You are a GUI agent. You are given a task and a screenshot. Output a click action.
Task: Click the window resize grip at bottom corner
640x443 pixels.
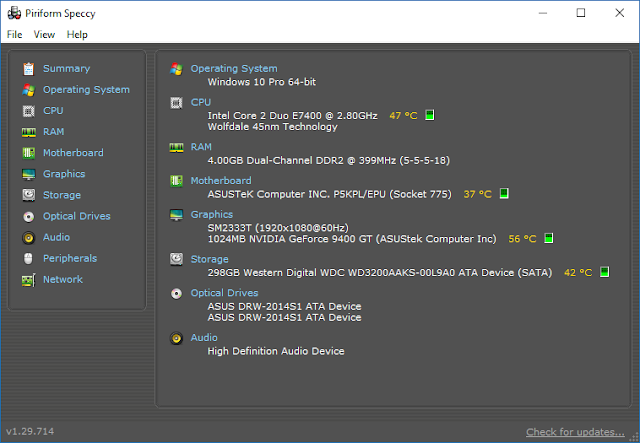click(634, 437)
